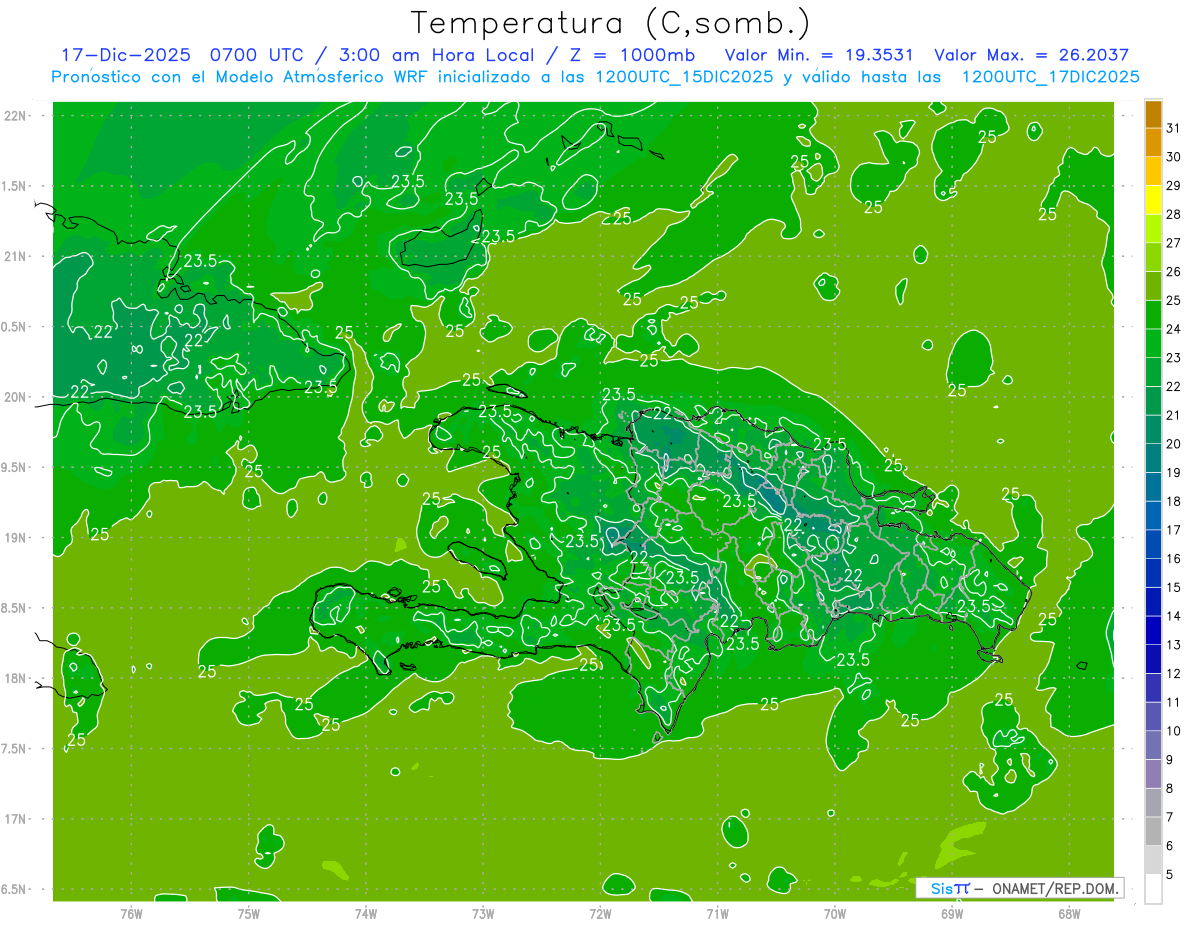The height and width of the screenshot is (927, 1200).
Task: Click the '25' label on the legend scale
Action: coord(1174,300)
